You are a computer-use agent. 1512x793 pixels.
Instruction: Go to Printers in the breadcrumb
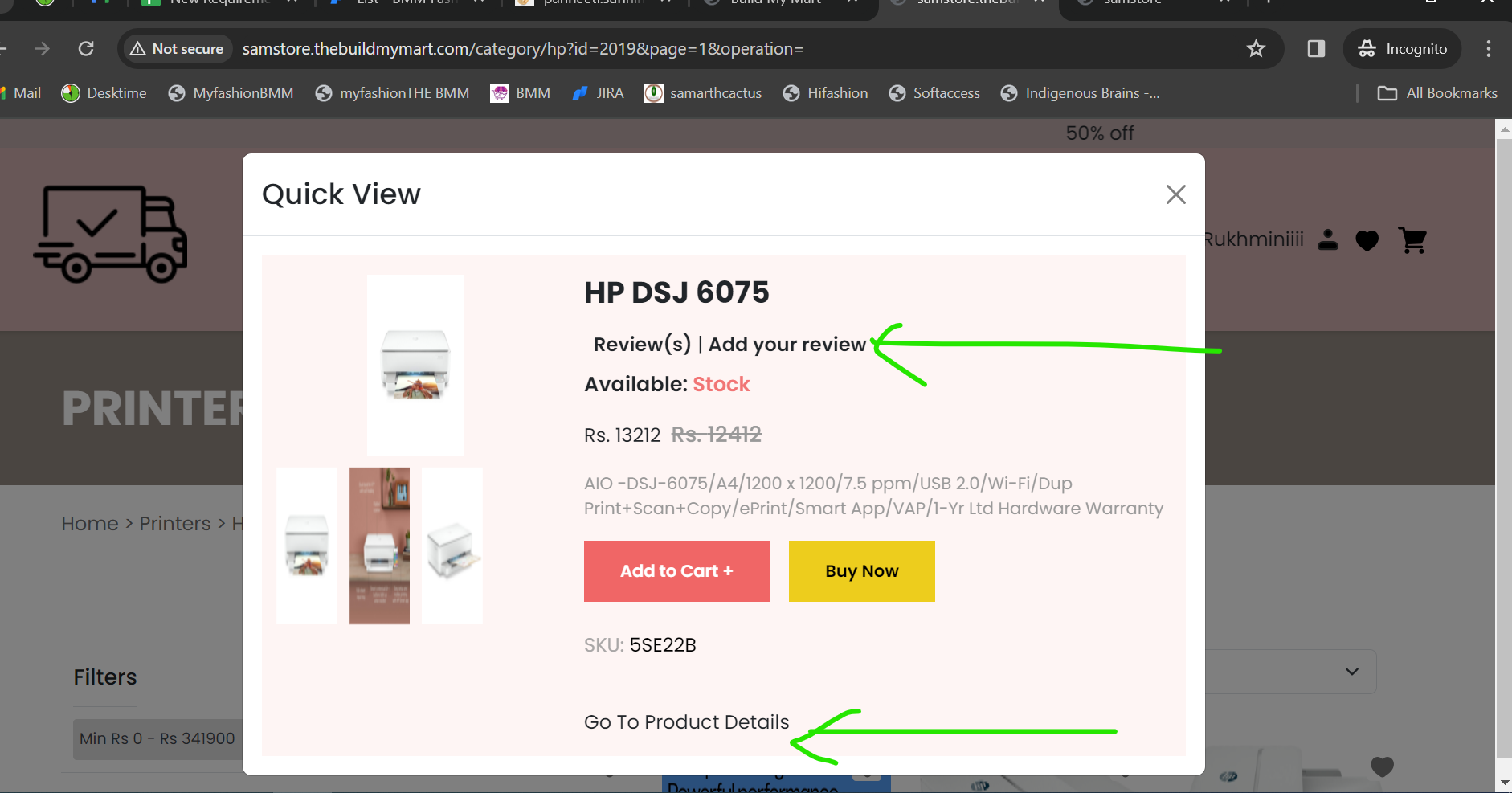(x=175, y=524)
